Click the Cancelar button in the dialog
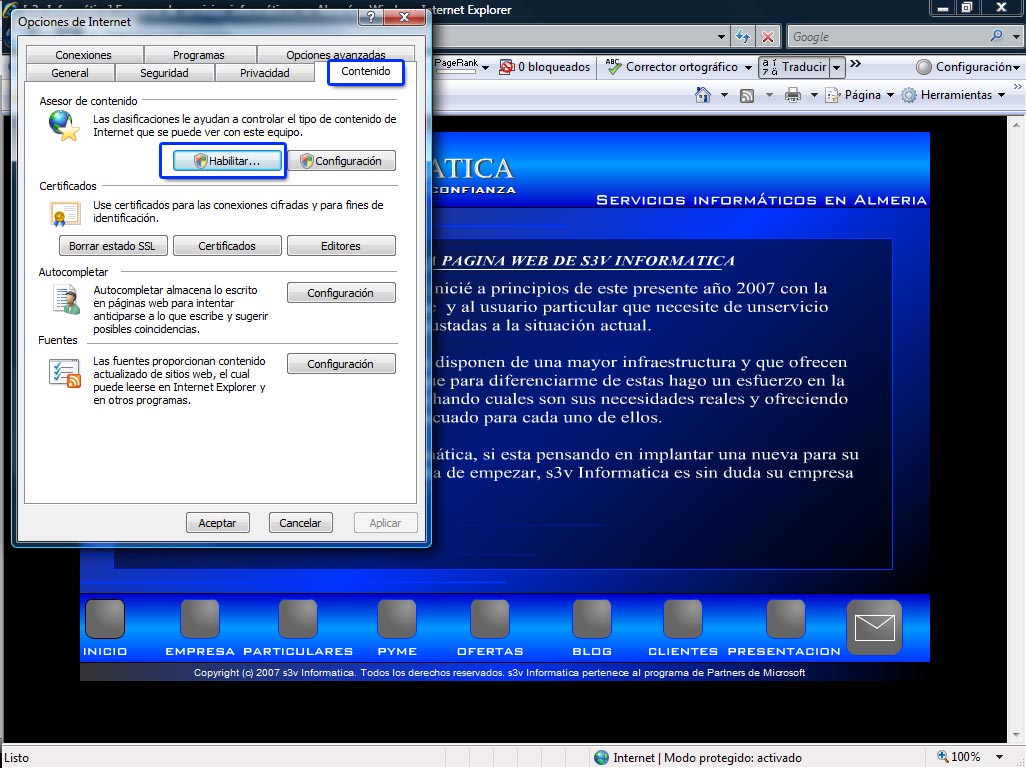This screenshot has width=1026, height=768. pos(300,523)
